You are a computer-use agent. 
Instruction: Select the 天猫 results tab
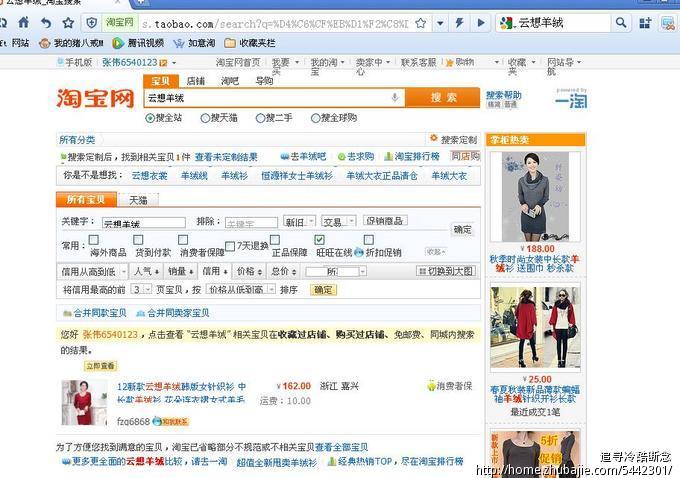[x=138, y=200]
